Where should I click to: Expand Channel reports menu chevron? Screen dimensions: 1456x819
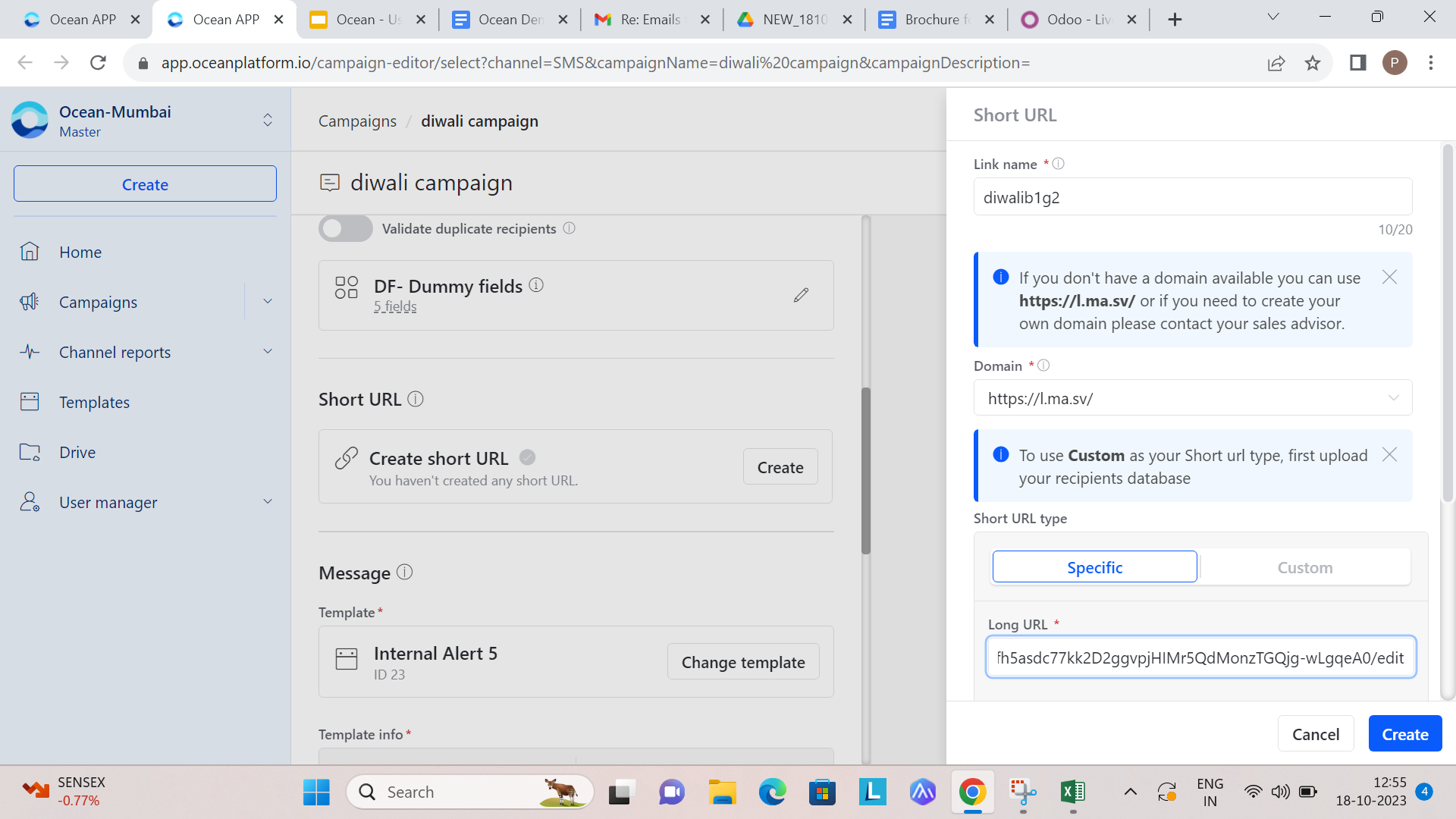pyautogui.click(x=268, y=352)
